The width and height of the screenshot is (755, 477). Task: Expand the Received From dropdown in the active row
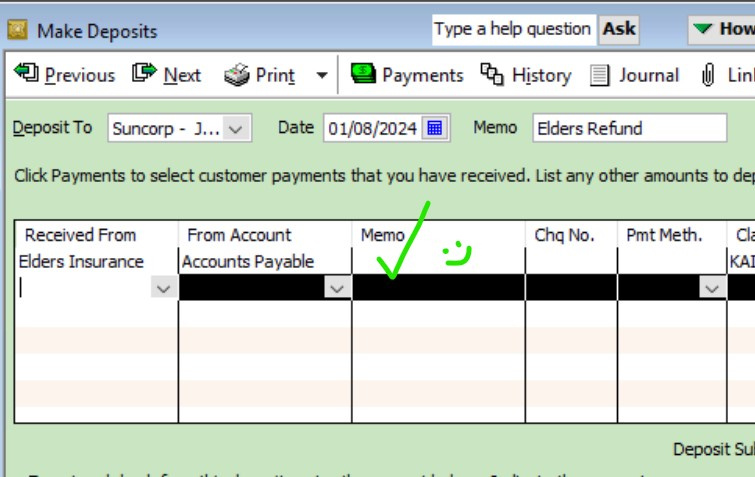coord(164,288)
